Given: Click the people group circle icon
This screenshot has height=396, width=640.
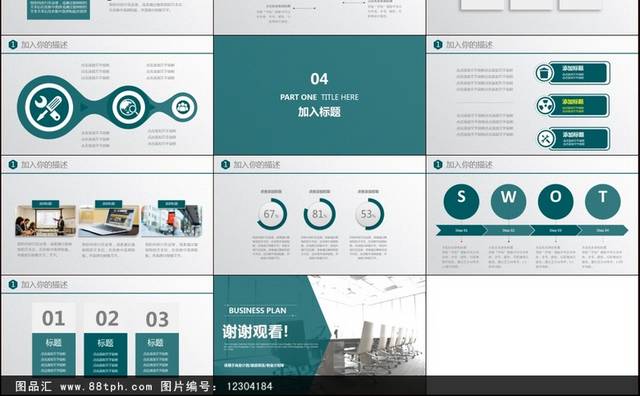Looking at the screenshot, I should tap(182, 107).
